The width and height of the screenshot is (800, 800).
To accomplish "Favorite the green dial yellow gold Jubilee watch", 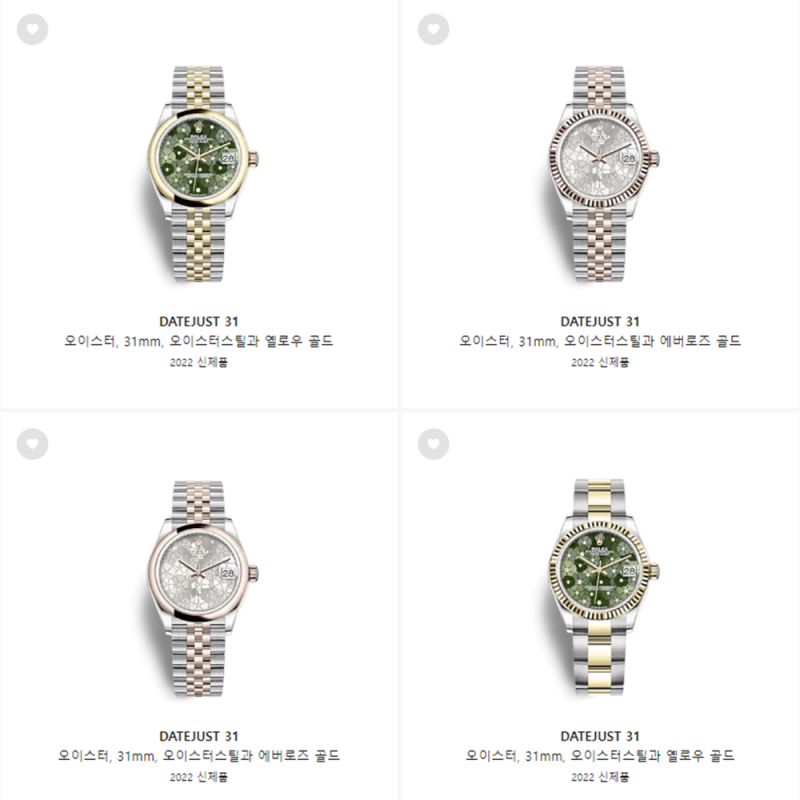I will 33,29.
